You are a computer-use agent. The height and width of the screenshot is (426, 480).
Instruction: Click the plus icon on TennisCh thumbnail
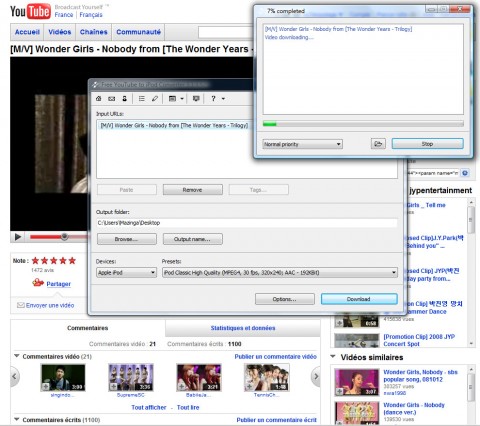click(x=249, y=386)
